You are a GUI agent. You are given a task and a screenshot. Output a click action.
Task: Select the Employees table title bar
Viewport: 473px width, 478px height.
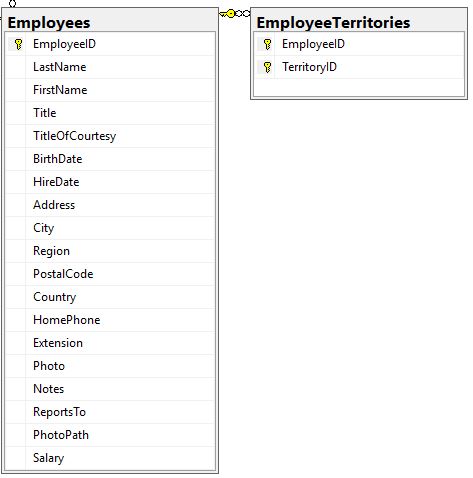click(110, 22)
